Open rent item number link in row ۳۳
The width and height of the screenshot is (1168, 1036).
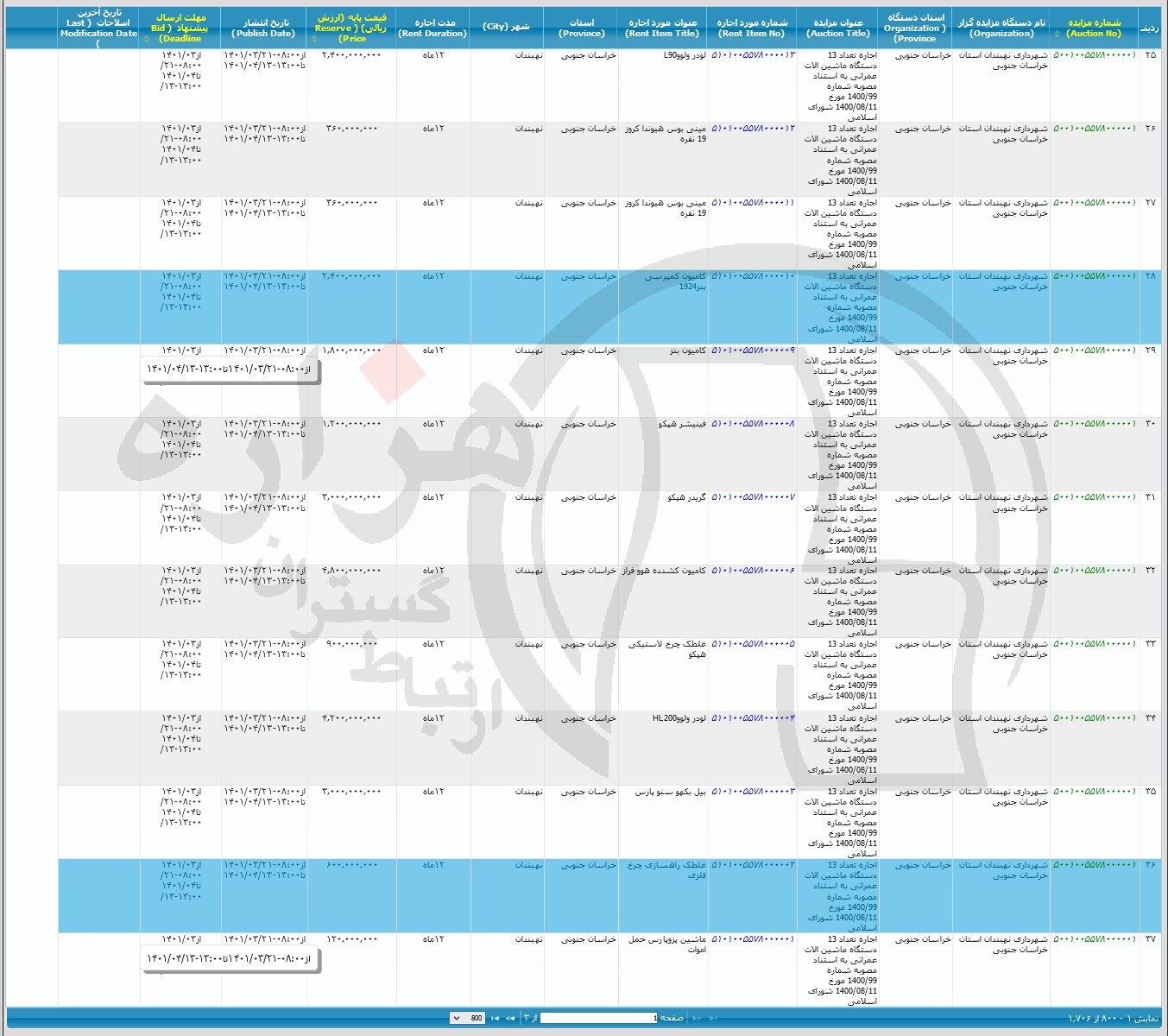pos(753,644)
